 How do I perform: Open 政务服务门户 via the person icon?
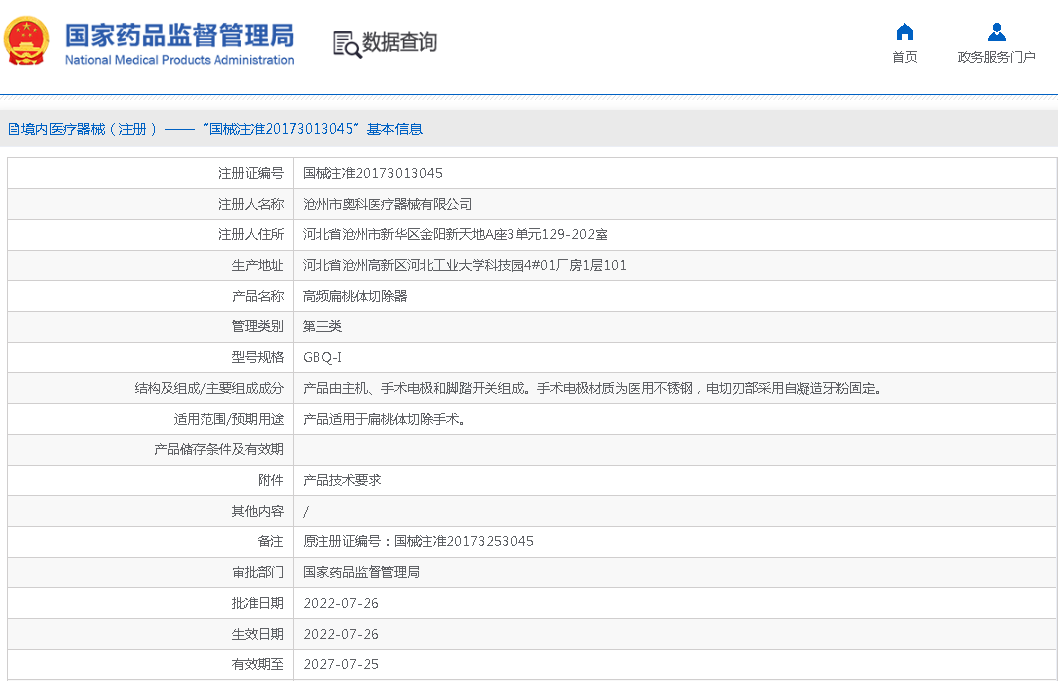pyautogui.click(x=996, y=32)
